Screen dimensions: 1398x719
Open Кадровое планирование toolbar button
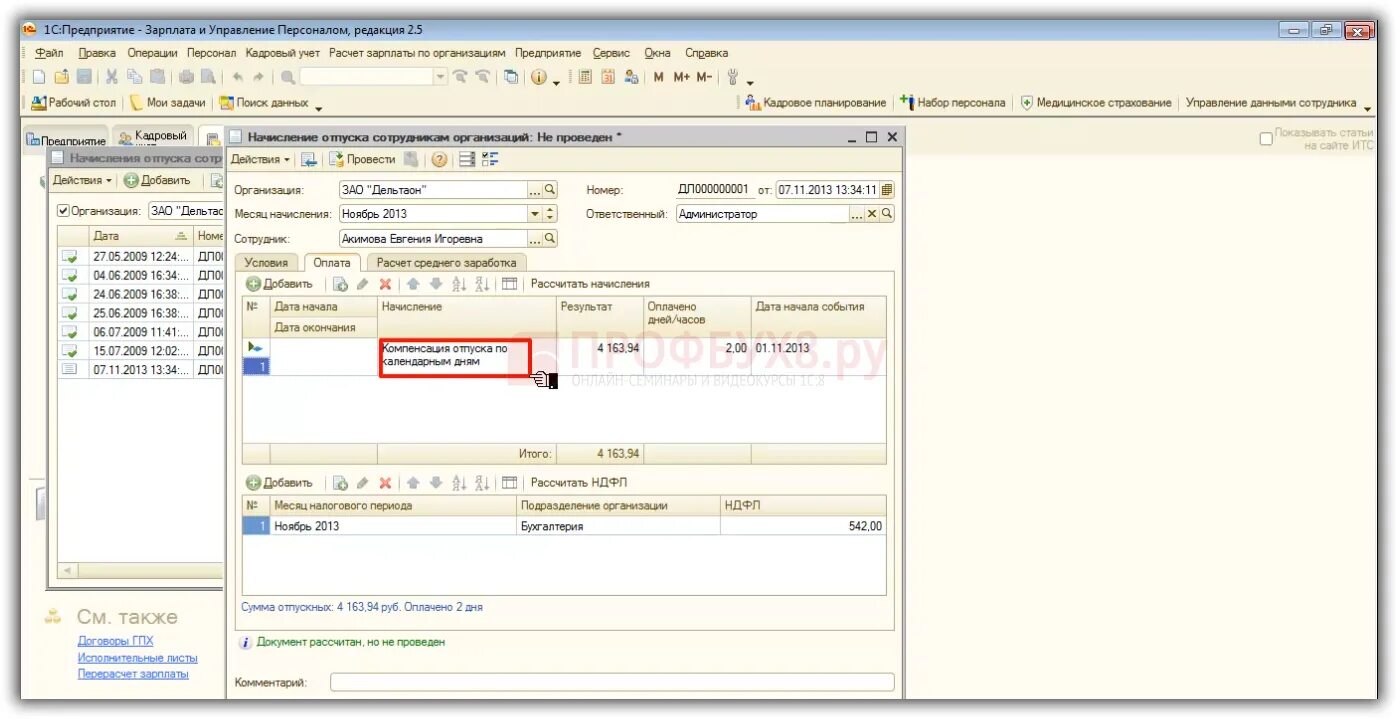816,102
